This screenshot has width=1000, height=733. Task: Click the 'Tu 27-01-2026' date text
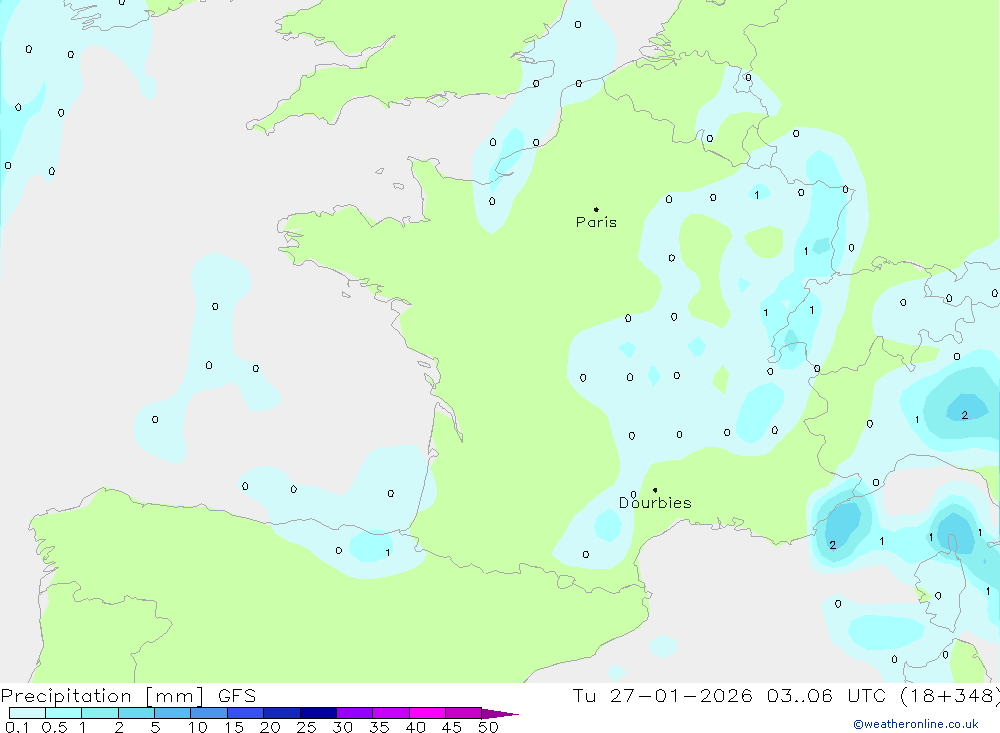tap(662, 695)
